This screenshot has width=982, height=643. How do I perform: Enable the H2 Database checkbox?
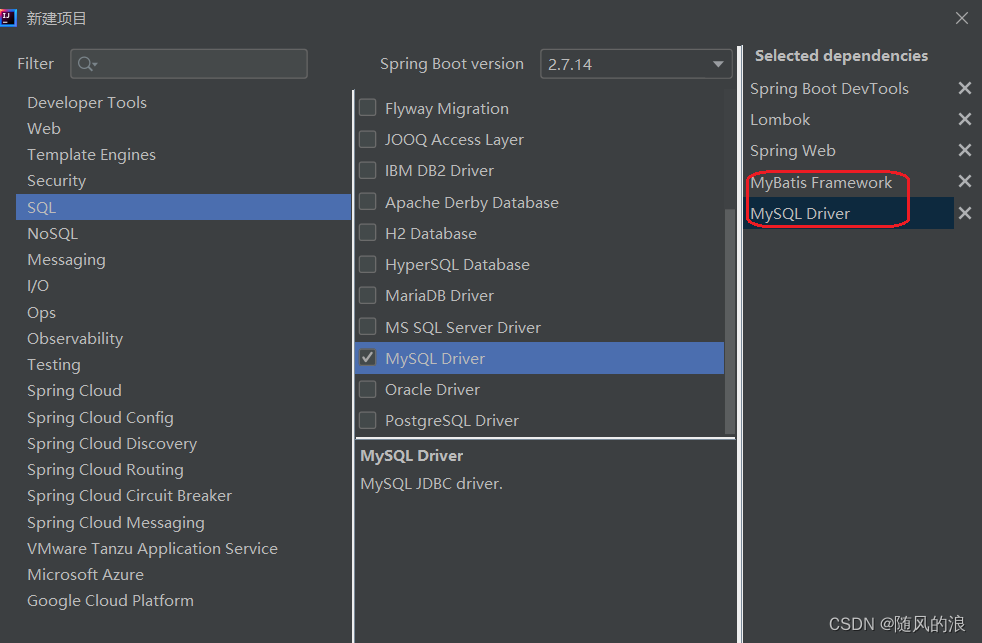(x=368, y=233)
